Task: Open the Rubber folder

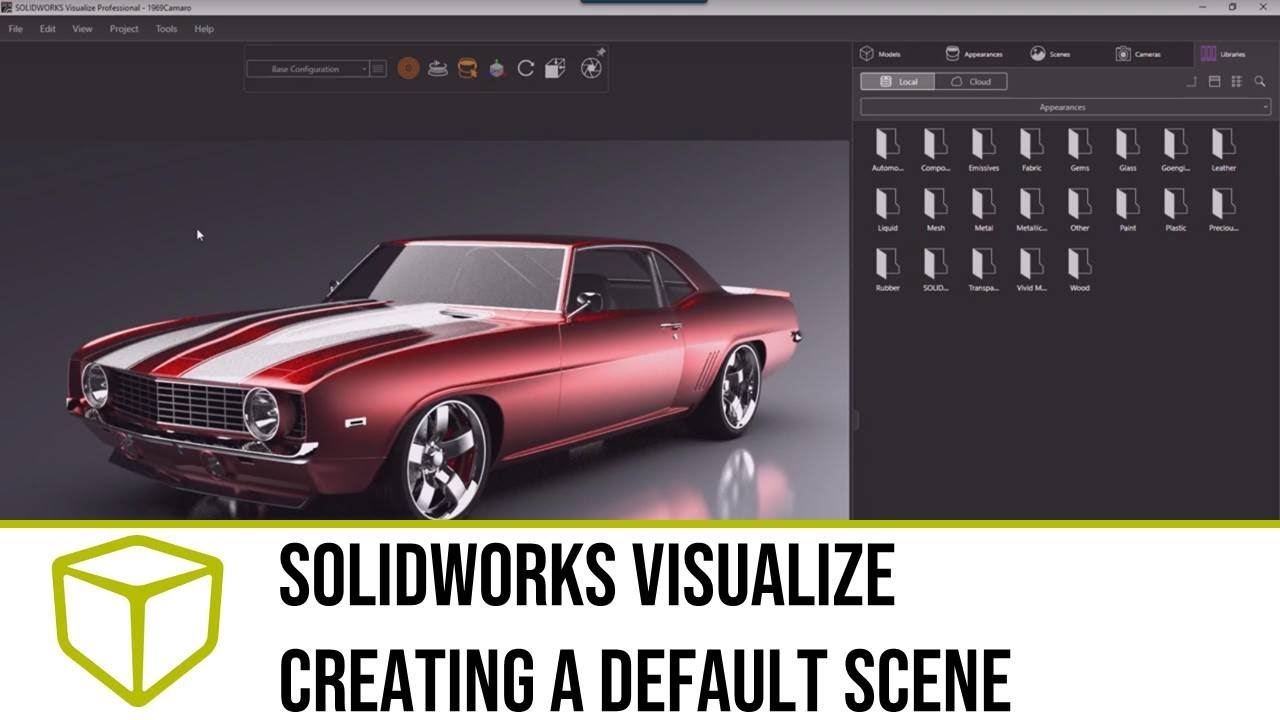Action: coord(887,270)
